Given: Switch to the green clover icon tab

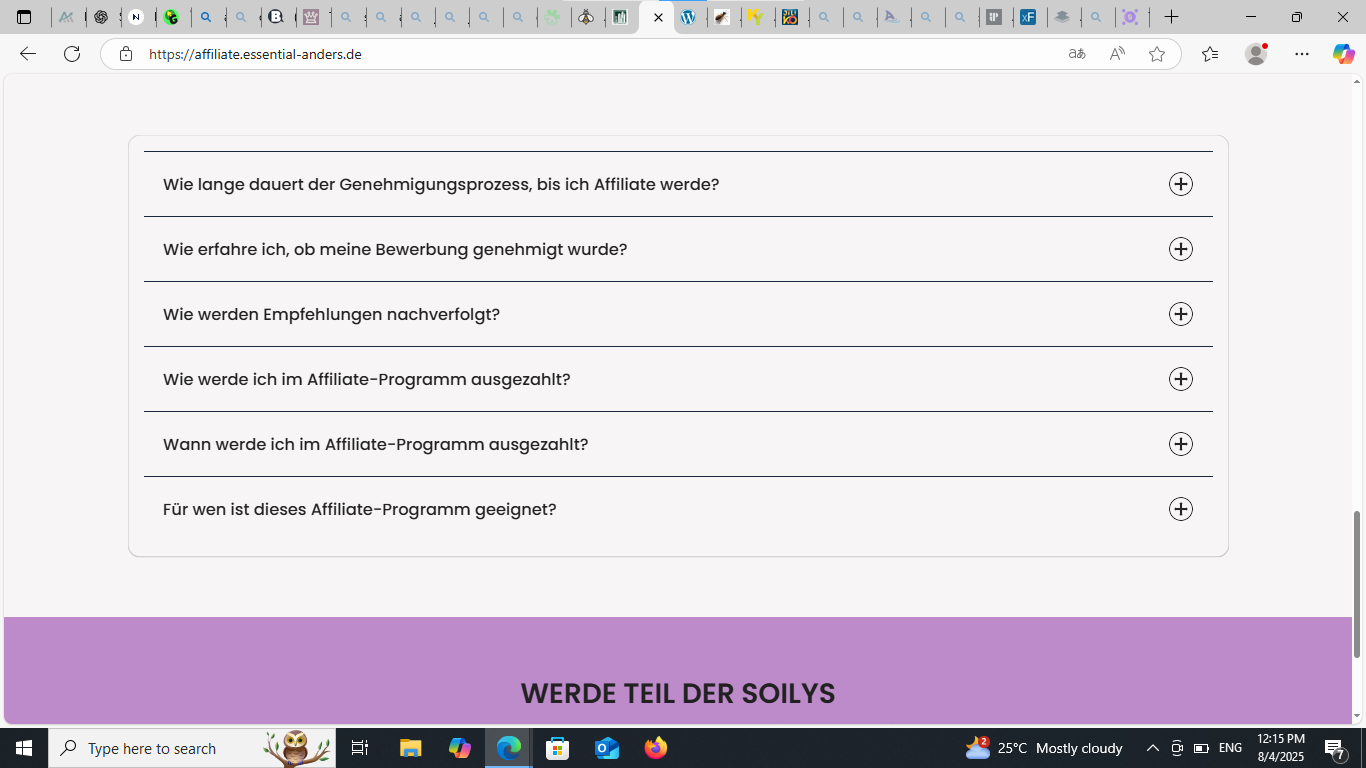Looking at the screenshot, I should pos(551,17).
